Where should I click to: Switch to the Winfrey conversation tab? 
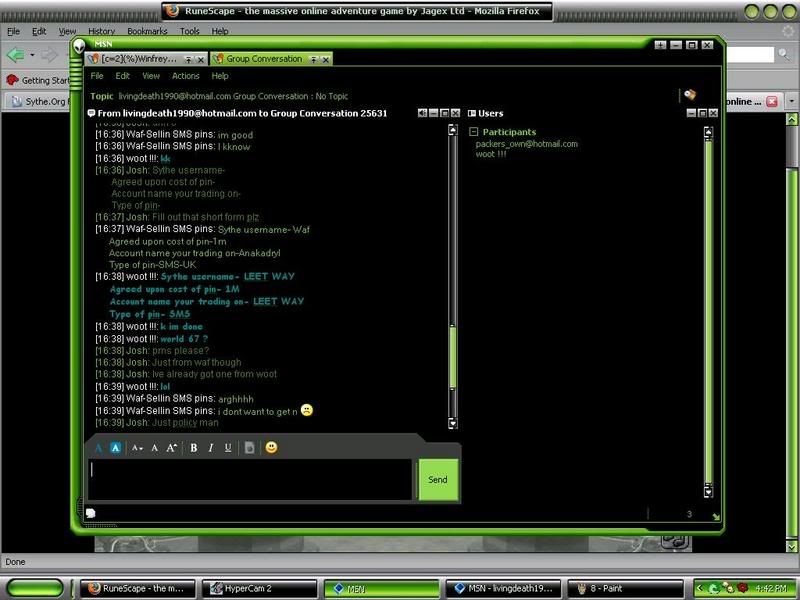click(x=139, y=59)
